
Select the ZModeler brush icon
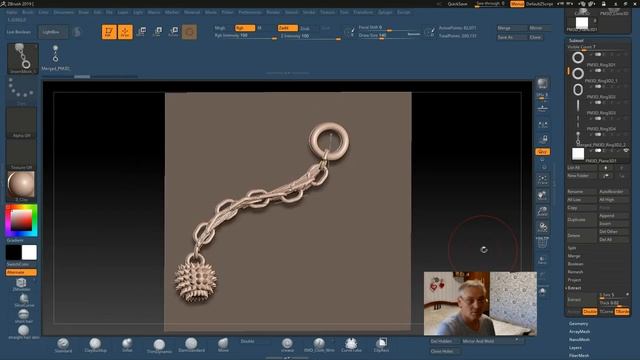(21, 284)
